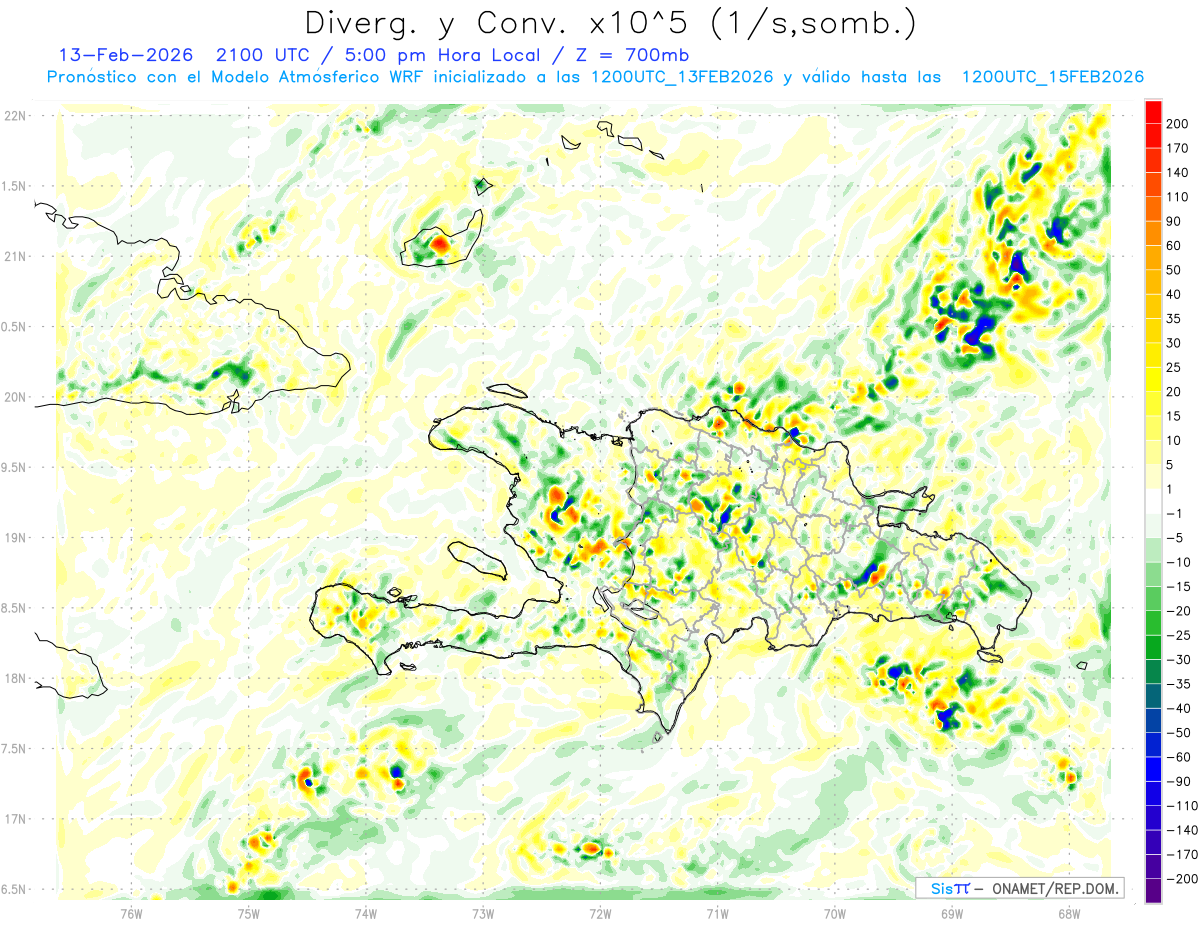Click the colorbar value "-90"

pos(1181,782)
